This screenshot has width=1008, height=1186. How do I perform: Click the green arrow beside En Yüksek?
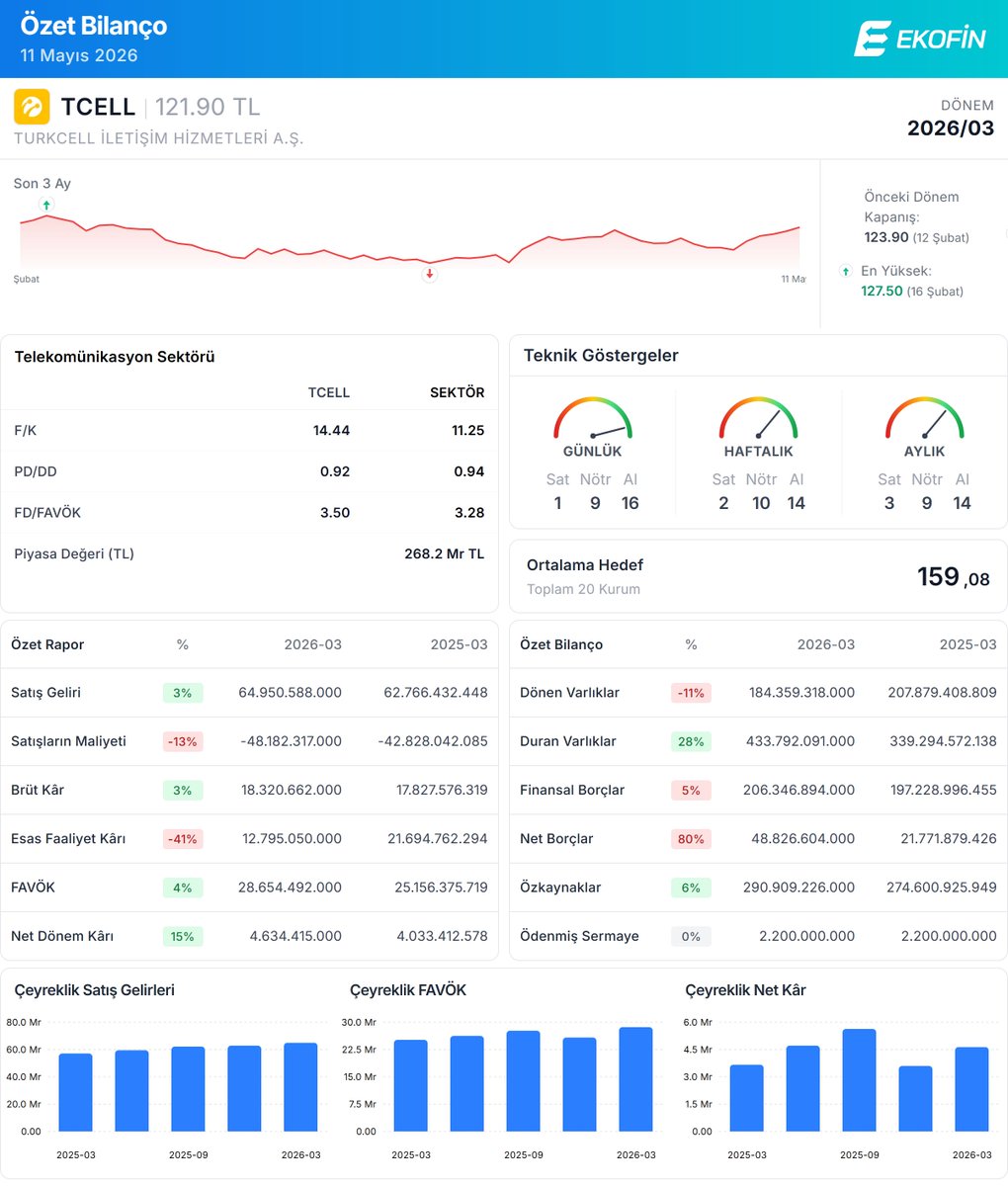pyautogui.click(x=845, y=271)
